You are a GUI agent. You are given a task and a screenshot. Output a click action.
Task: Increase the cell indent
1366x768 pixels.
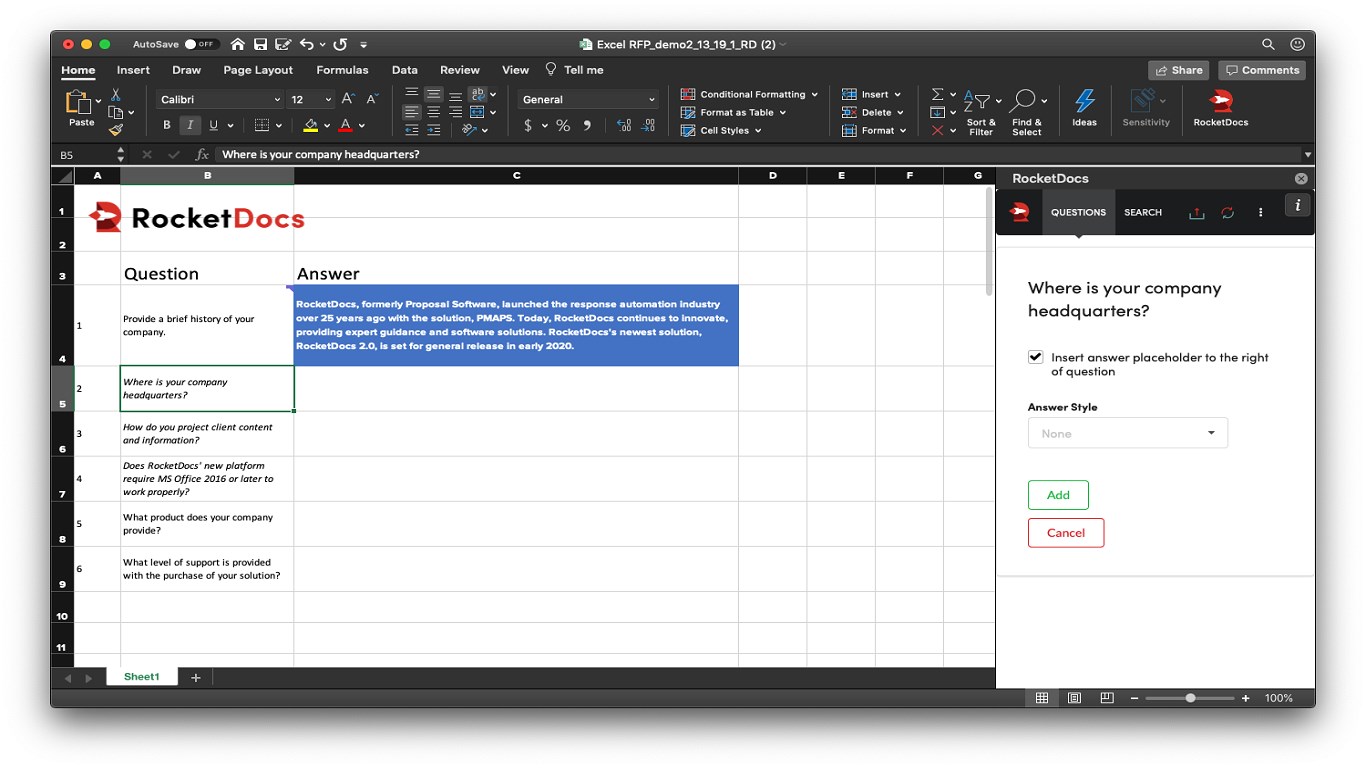point(433,129)
